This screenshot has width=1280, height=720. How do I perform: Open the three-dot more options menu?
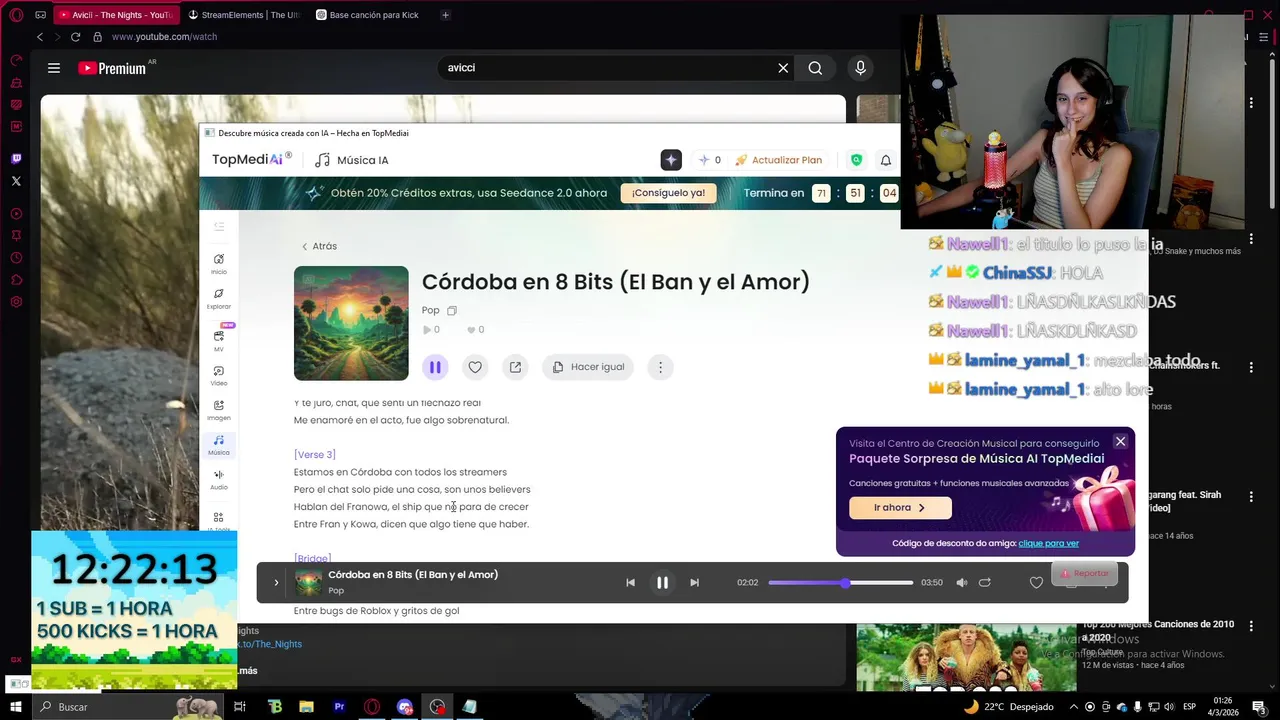pyautogui.click(x=660, y=367)
